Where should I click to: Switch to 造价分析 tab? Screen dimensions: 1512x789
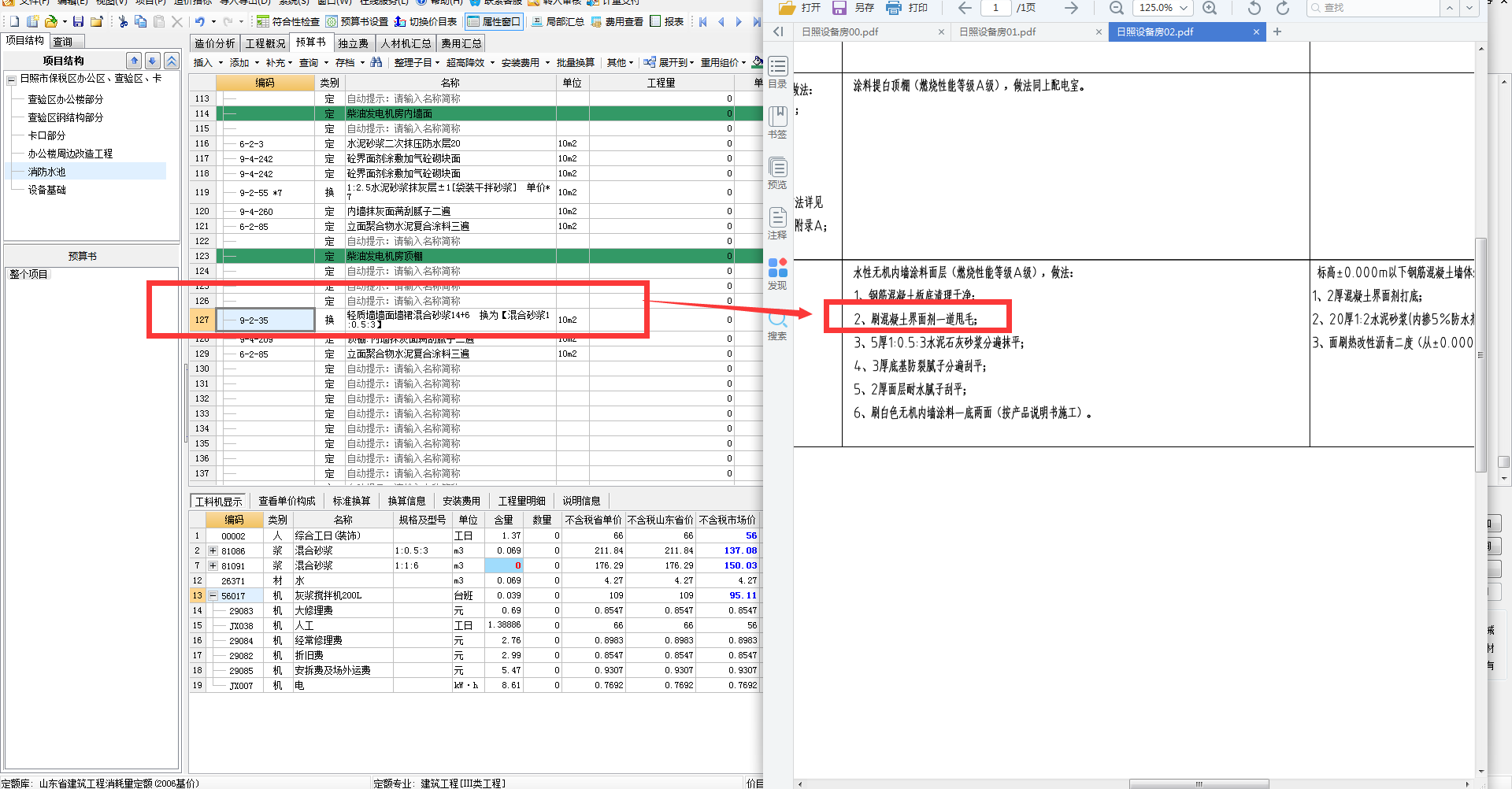pos(215,43)
